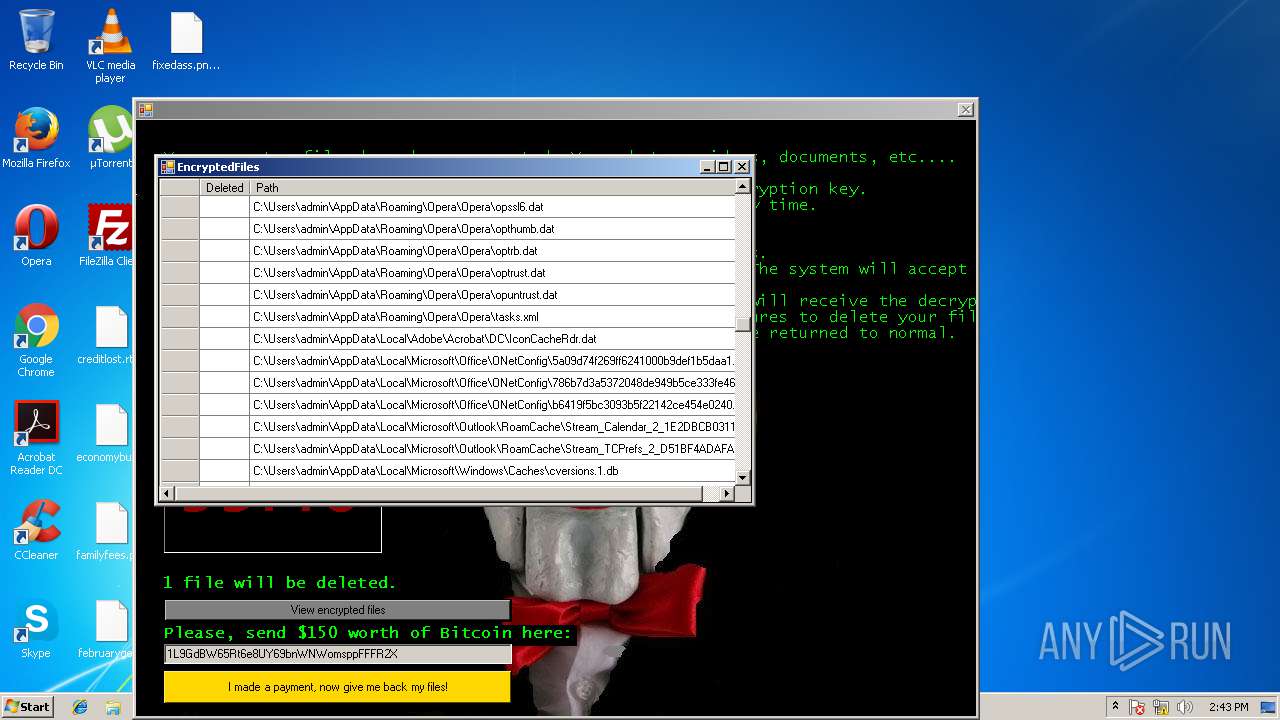This screenshot has width=1280, height=720.
Task: Close the EncryptedFiles window
Action: coord(742,167)
